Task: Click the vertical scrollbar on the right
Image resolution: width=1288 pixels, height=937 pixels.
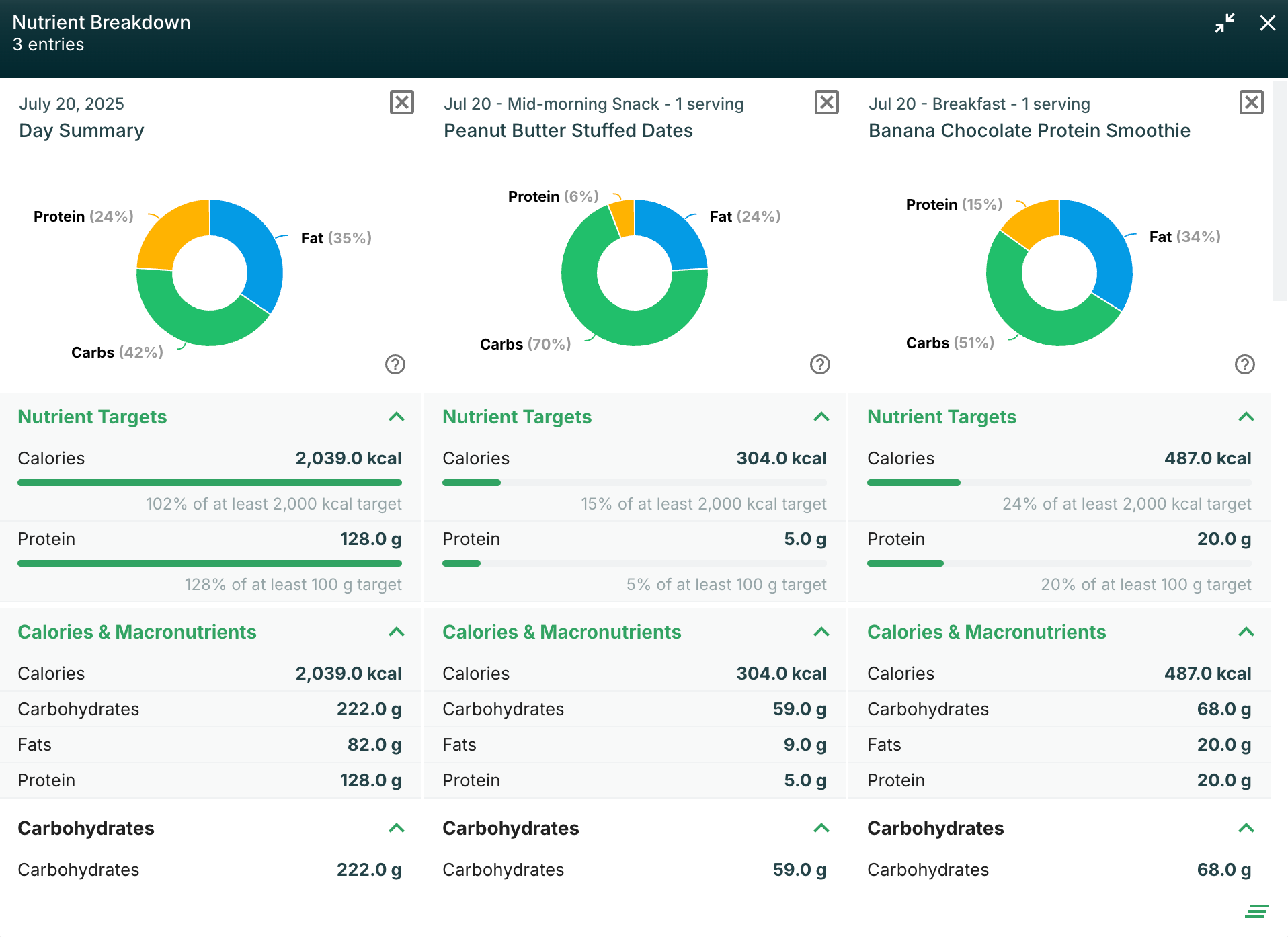Action: click(1279, 188)
